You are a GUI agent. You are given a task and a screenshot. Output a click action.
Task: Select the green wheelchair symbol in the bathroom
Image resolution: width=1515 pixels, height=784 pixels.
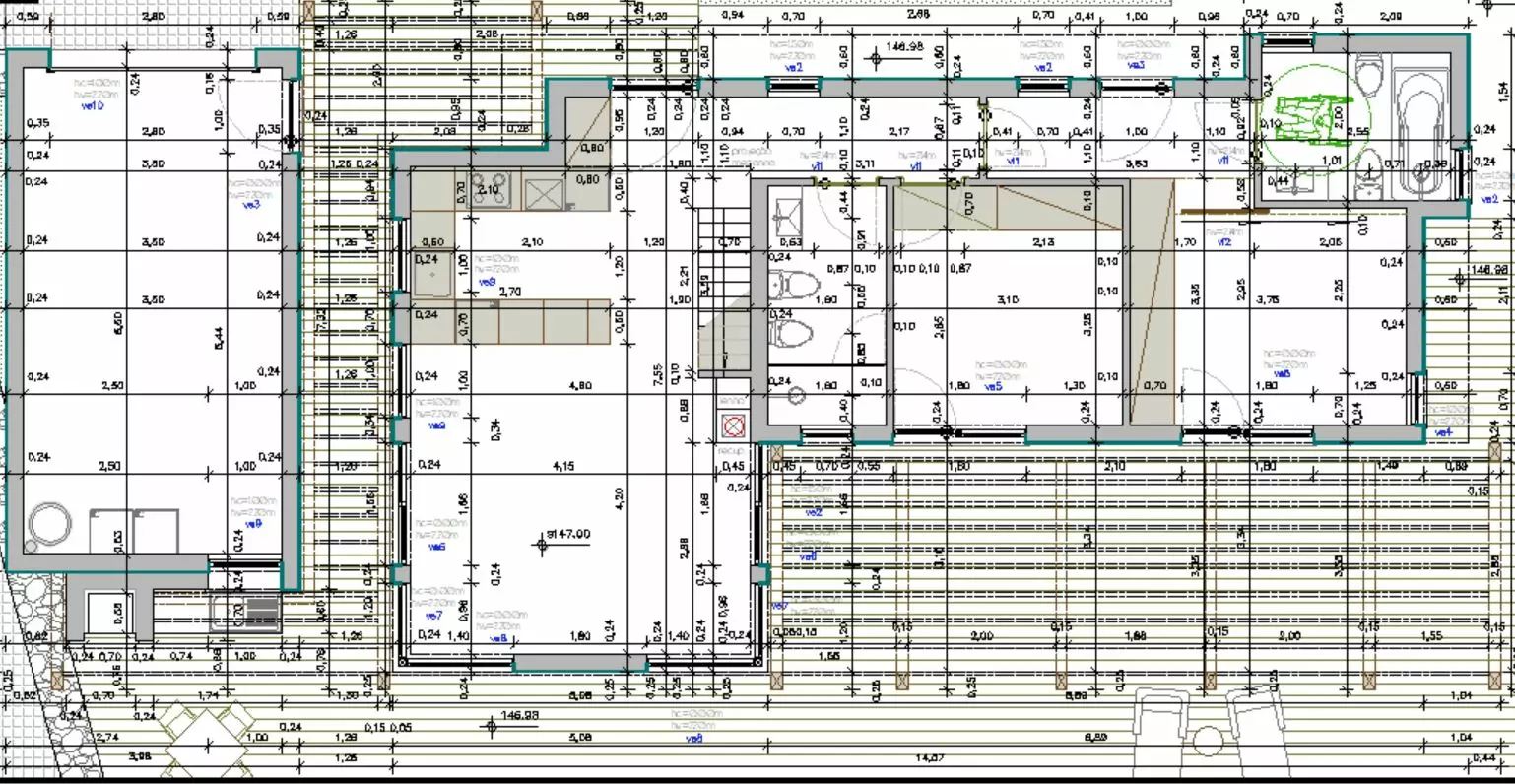click(x=1306, y=118)
